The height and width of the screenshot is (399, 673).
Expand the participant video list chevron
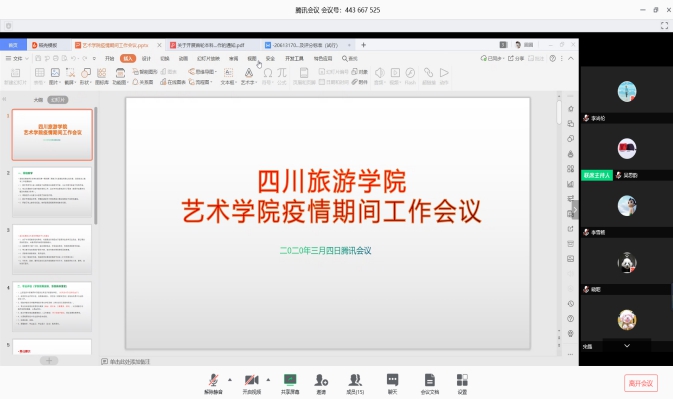627,346
